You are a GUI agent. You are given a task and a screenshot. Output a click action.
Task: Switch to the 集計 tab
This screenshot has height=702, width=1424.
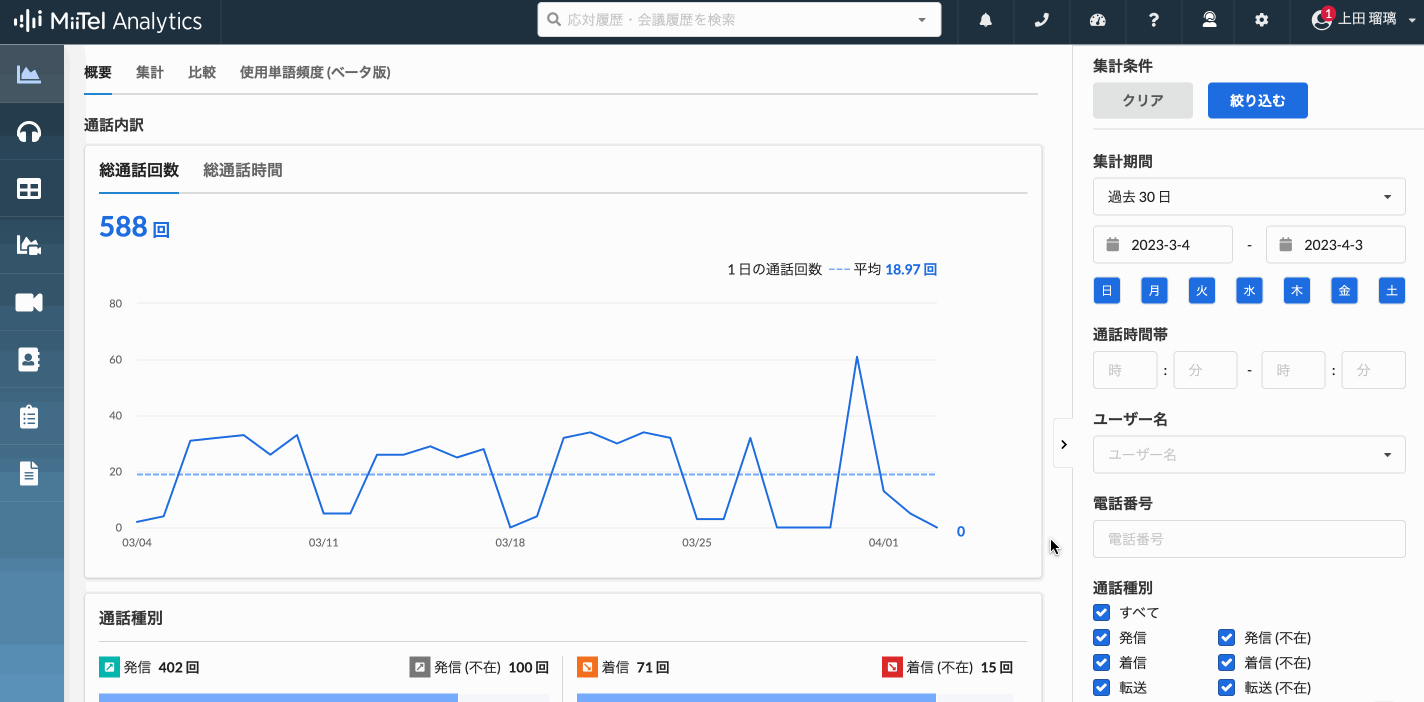point(150,73)
